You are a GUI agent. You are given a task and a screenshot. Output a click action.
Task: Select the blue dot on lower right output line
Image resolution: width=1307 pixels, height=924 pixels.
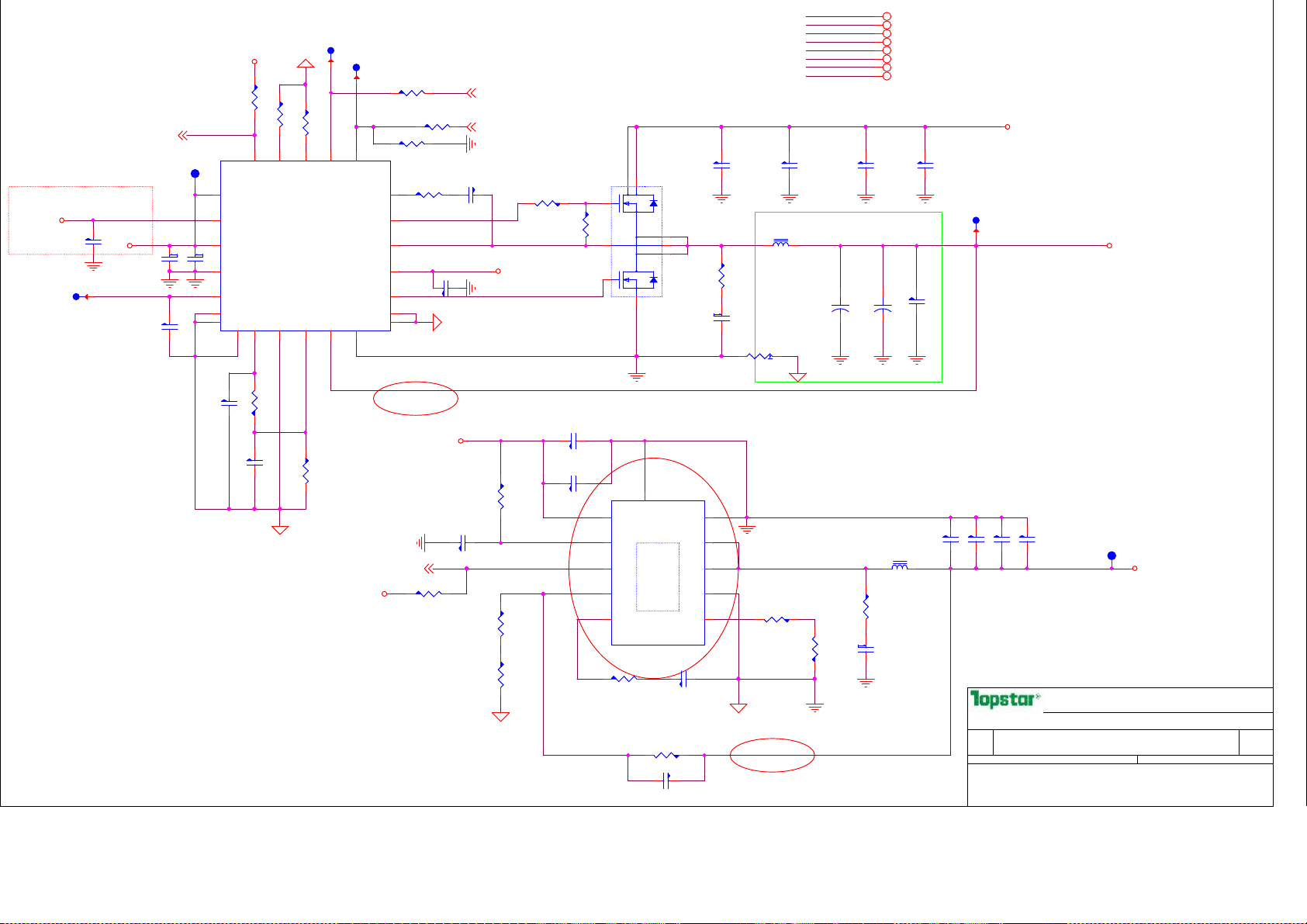point(1112,555)
